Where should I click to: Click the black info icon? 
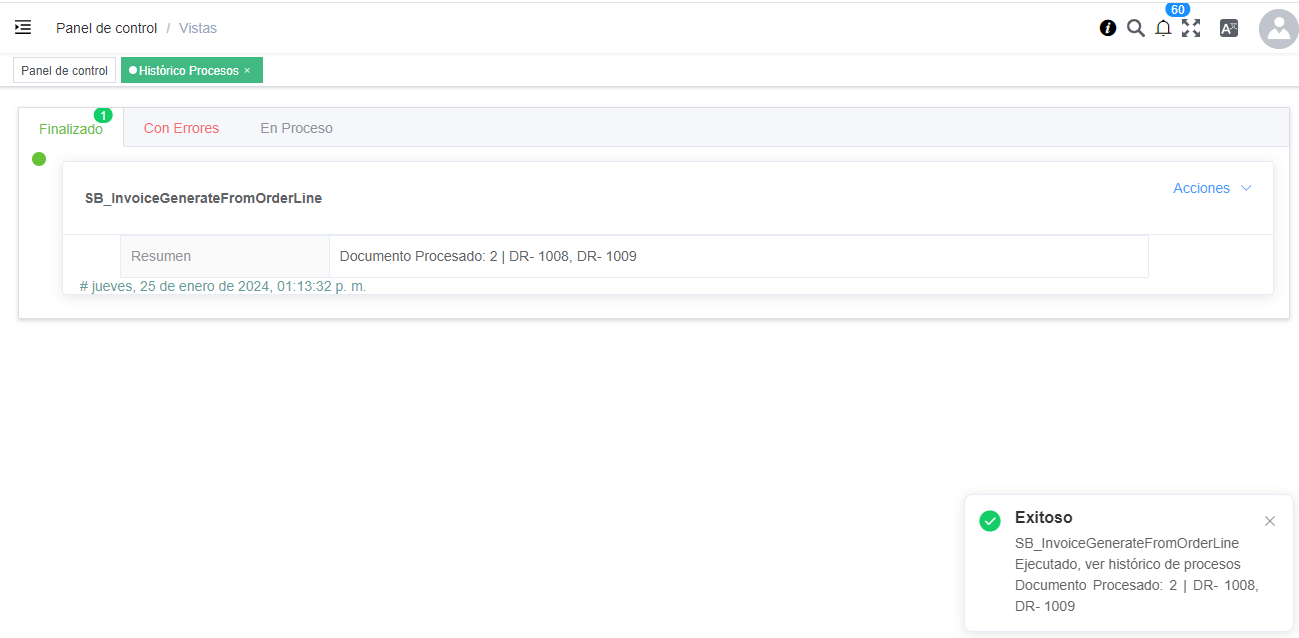[1108, 28]
